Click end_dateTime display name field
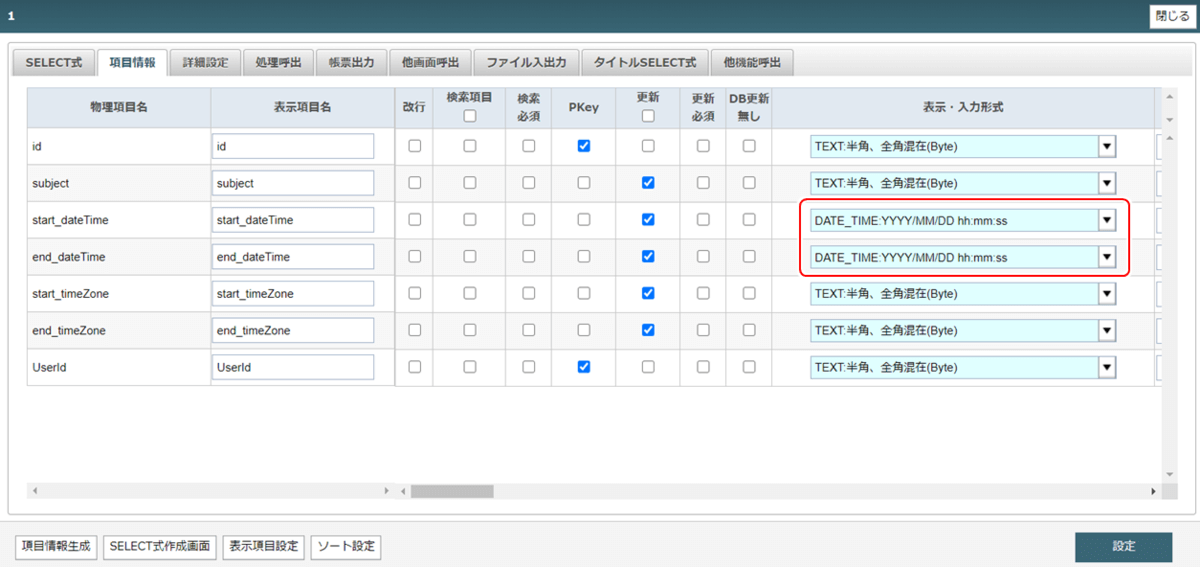The width and height of the screenshot is (1200, 567). point(293,257)
